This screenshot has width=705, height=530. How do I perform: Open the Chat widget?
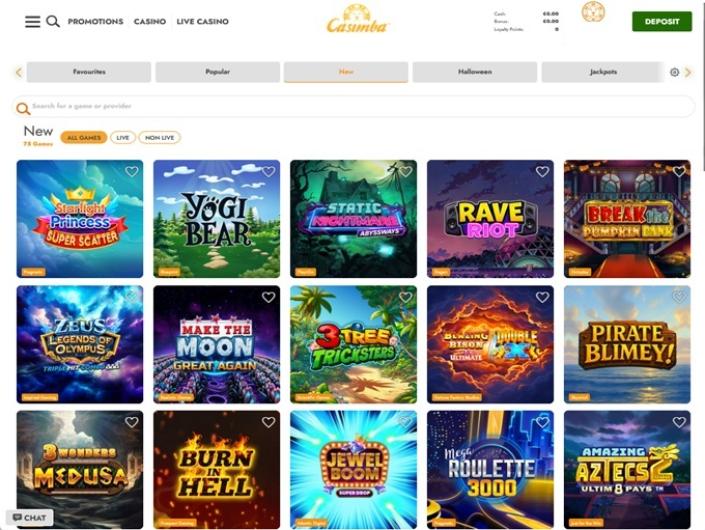(30, 517)
